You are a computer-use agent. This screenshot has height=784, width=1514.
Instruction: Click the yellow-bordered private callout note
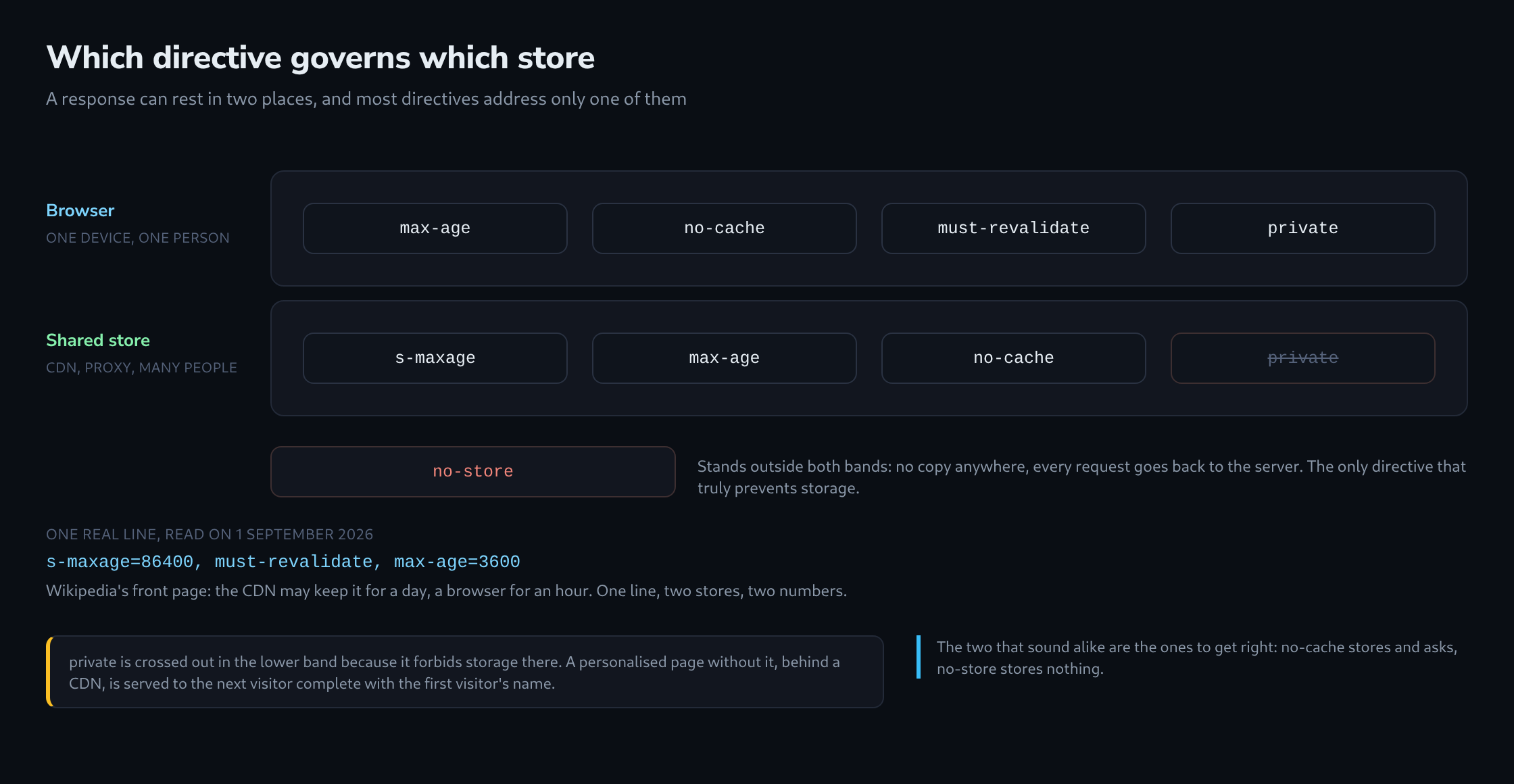point(465,672)
